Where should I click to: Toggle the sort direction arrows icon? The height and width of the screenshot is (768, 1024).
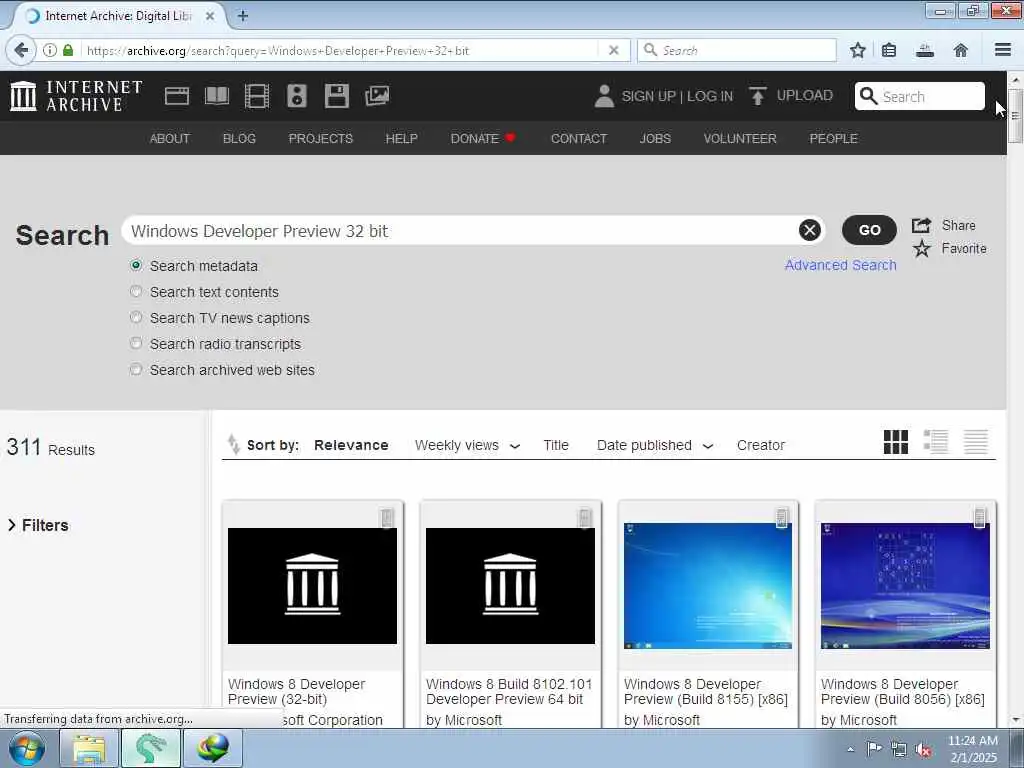(x=233, y=445)
